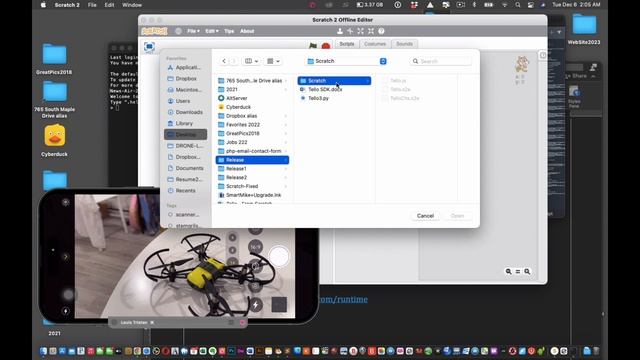Switch to the Scripts tab
Image resolution: width=640 pixels, height=360 pixels.
[347, 44]
